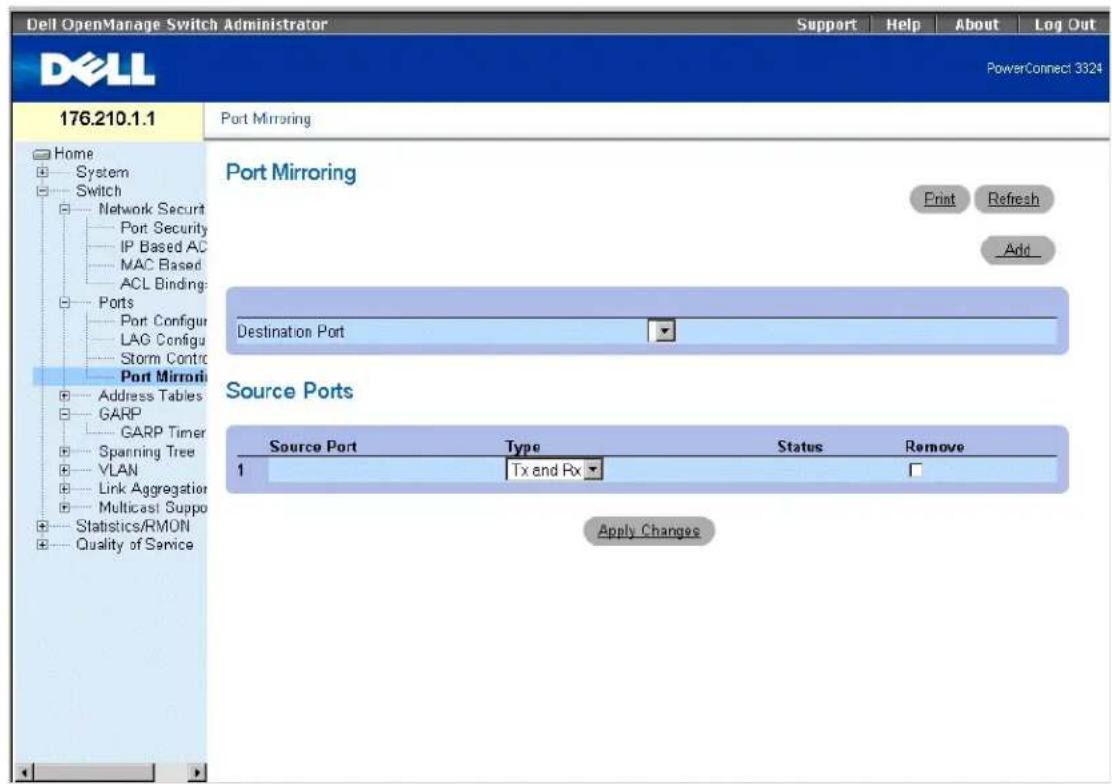Click the Source Port field in row 1
Viewport: 1112px width, 784px height.
(383, 470)
